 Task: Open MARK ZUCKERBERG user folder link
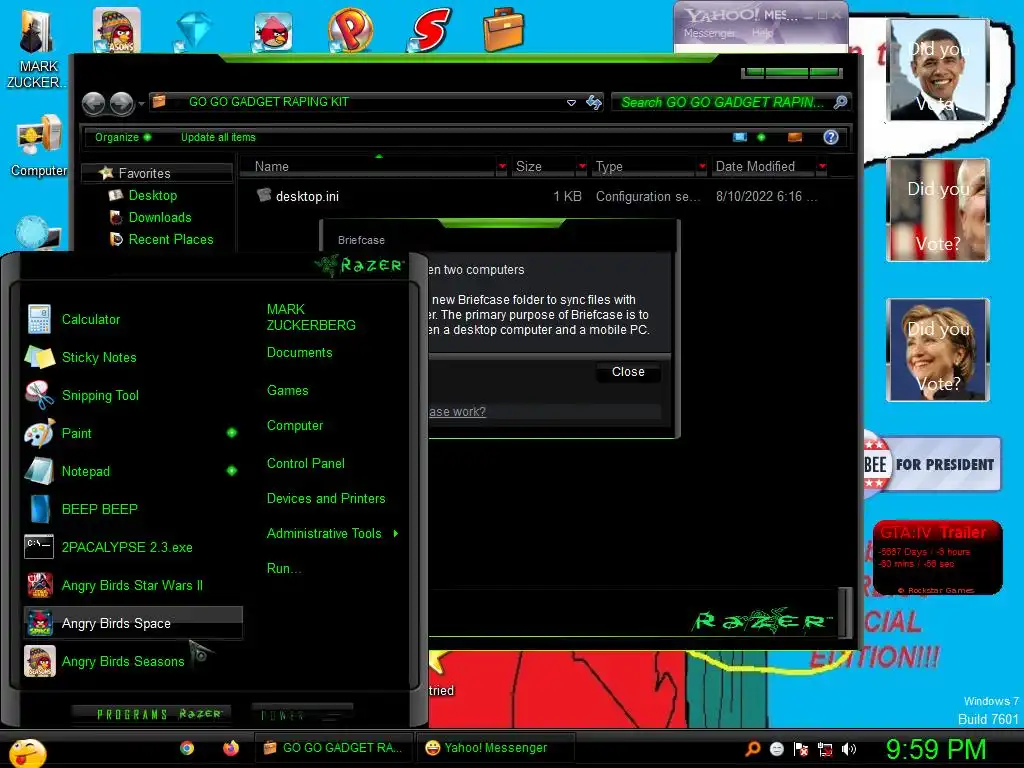pos(311,317)
